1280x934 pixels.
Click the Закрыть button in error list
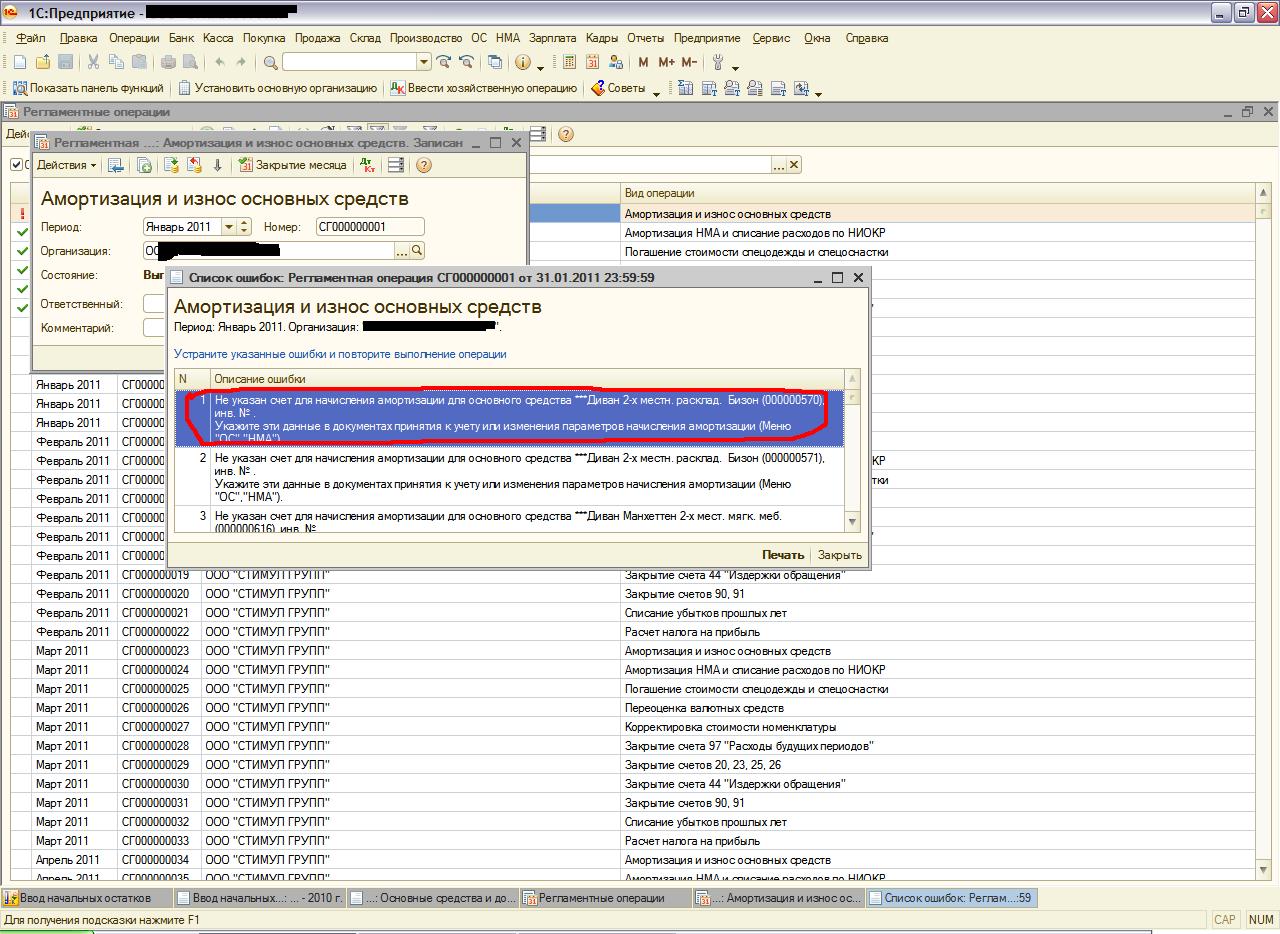pyautogui.click(x=839, y=555)
